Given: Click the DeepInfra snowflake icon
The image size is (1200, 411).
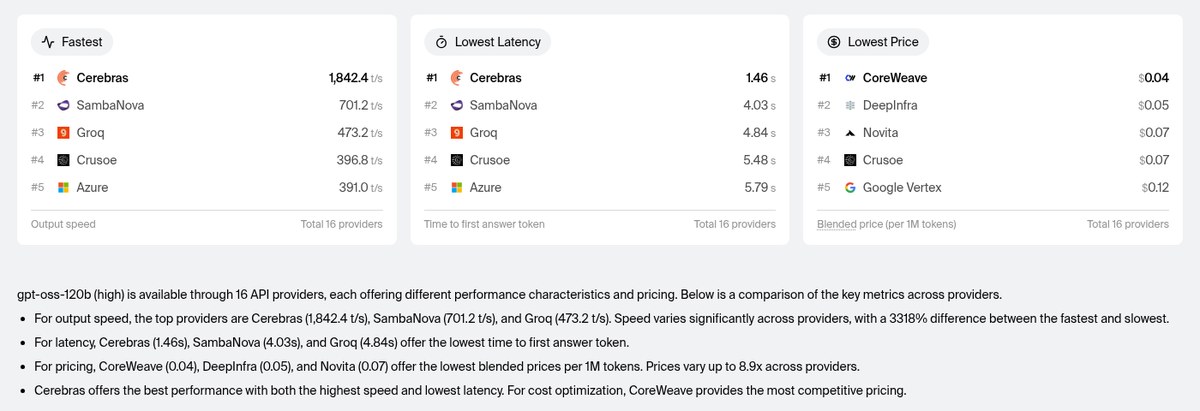Looking at the screenshot, I should click(849, 105).
